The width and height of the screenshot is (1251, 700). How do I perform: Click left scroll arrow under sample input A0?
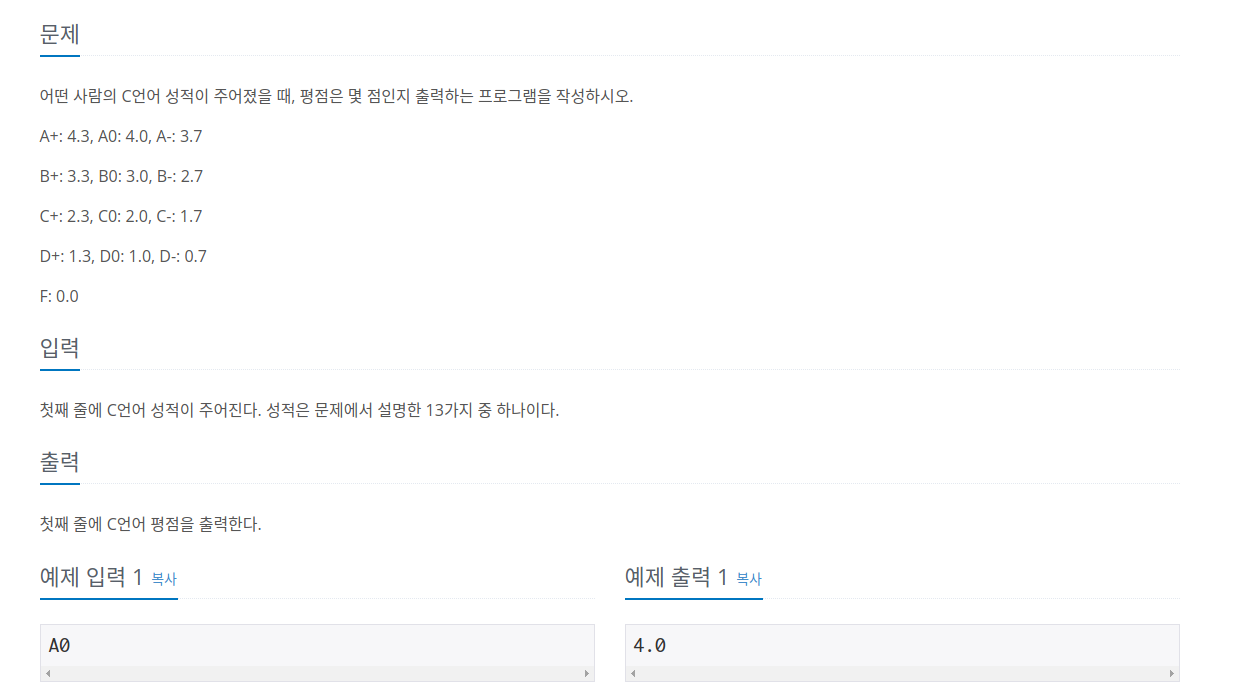48,674
